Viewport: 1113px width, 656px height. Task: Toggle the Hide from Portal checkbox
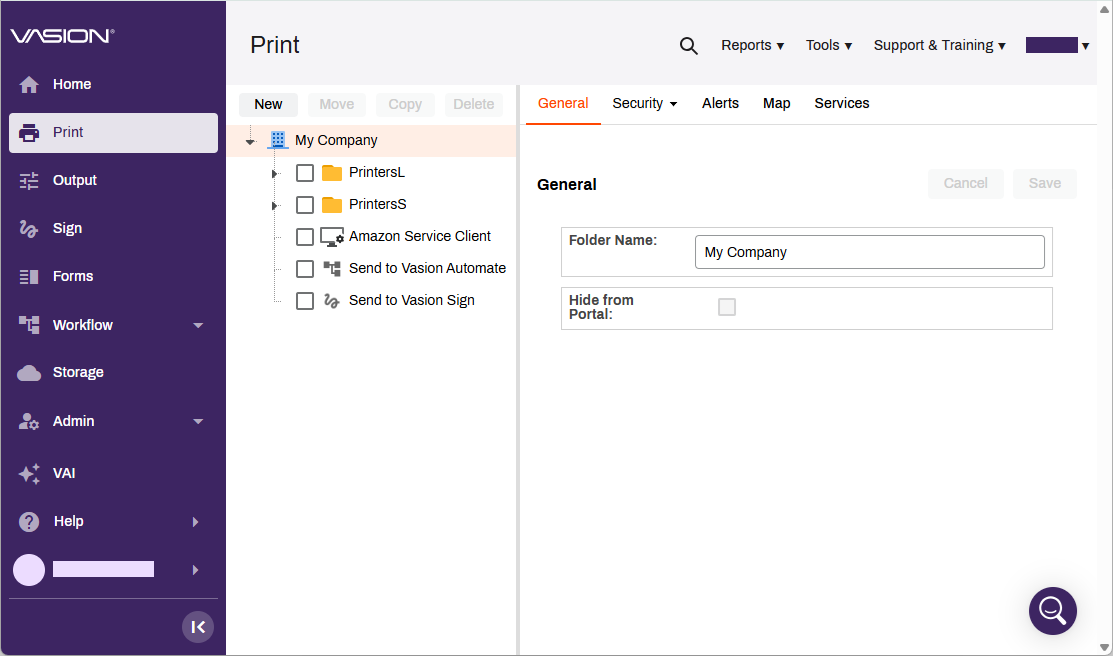pyautogui.click(x=727, y=307)
